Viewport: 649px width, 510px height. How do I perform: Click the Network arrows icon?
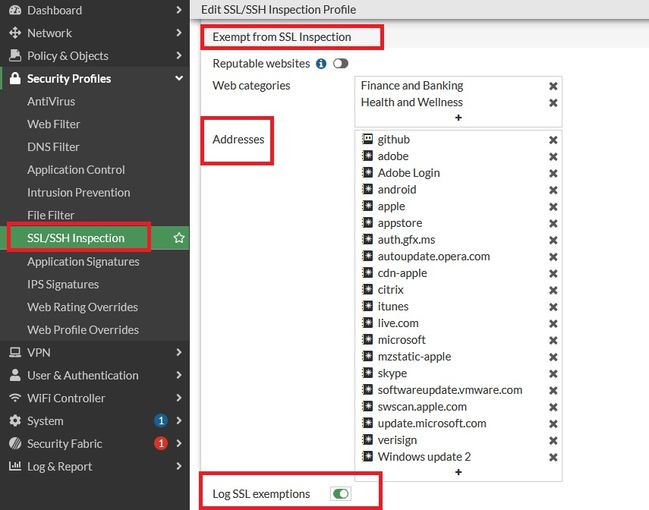click(x=15, y=33)
